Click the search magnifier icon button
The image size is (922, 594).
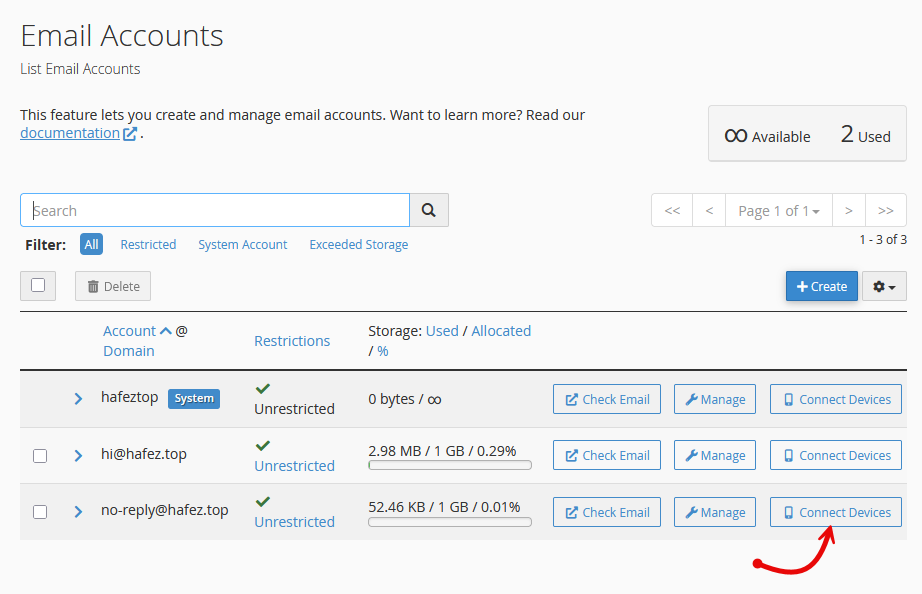click(x=429, y=210)
